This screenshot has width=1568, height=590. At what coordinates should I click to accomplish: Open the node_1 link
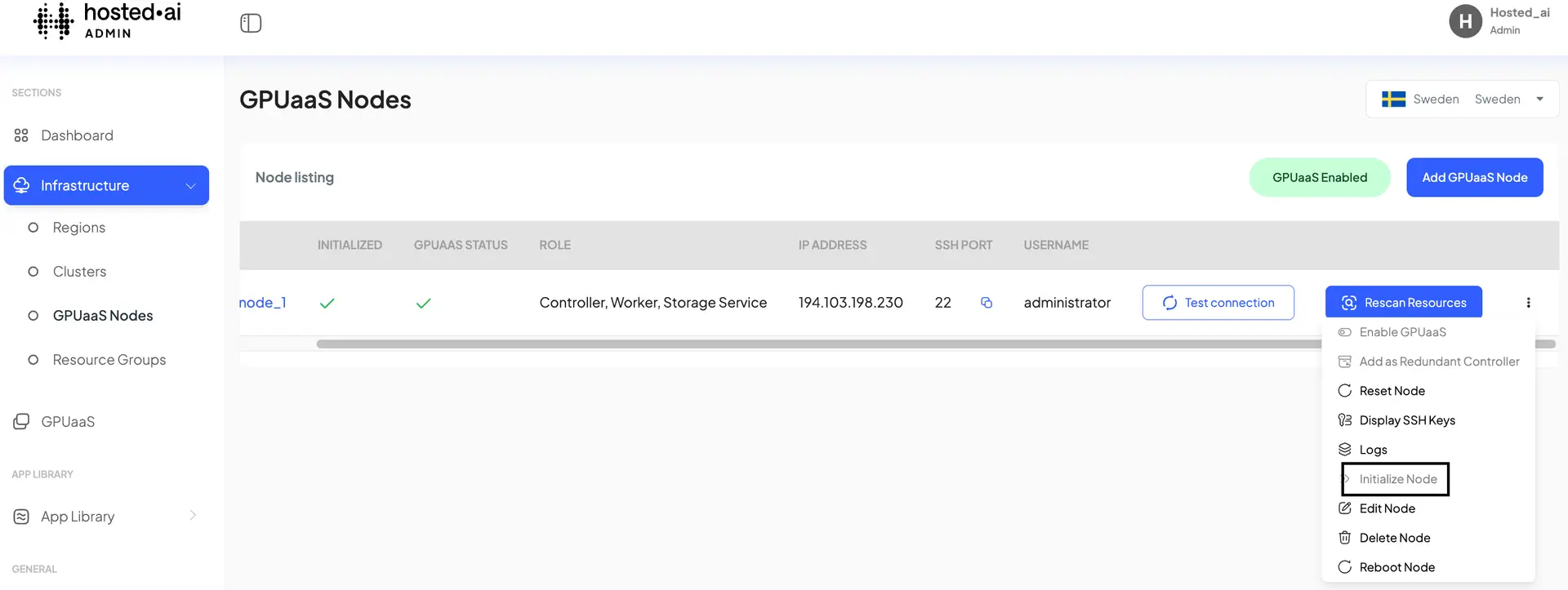click(262, 303)
